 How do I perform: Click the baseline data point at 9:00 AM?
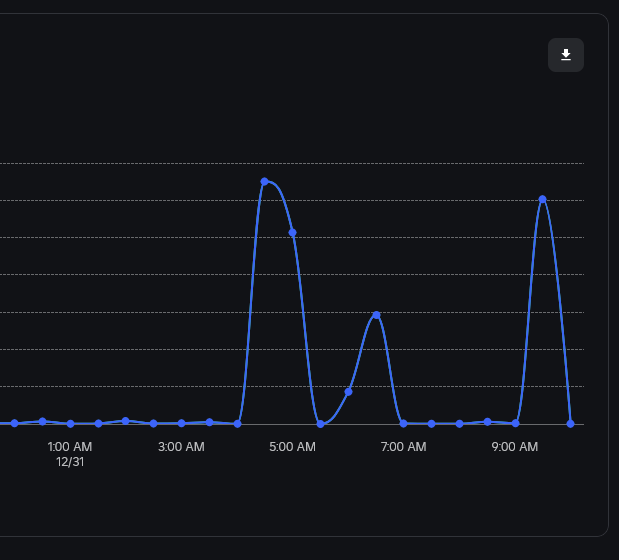515,423
